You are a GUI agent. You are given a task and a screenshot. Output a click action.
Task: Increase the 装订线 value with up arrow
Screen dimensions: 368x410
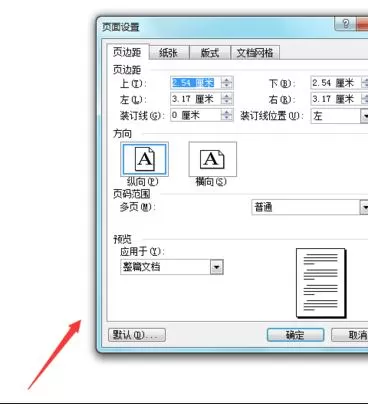(227, 113)
